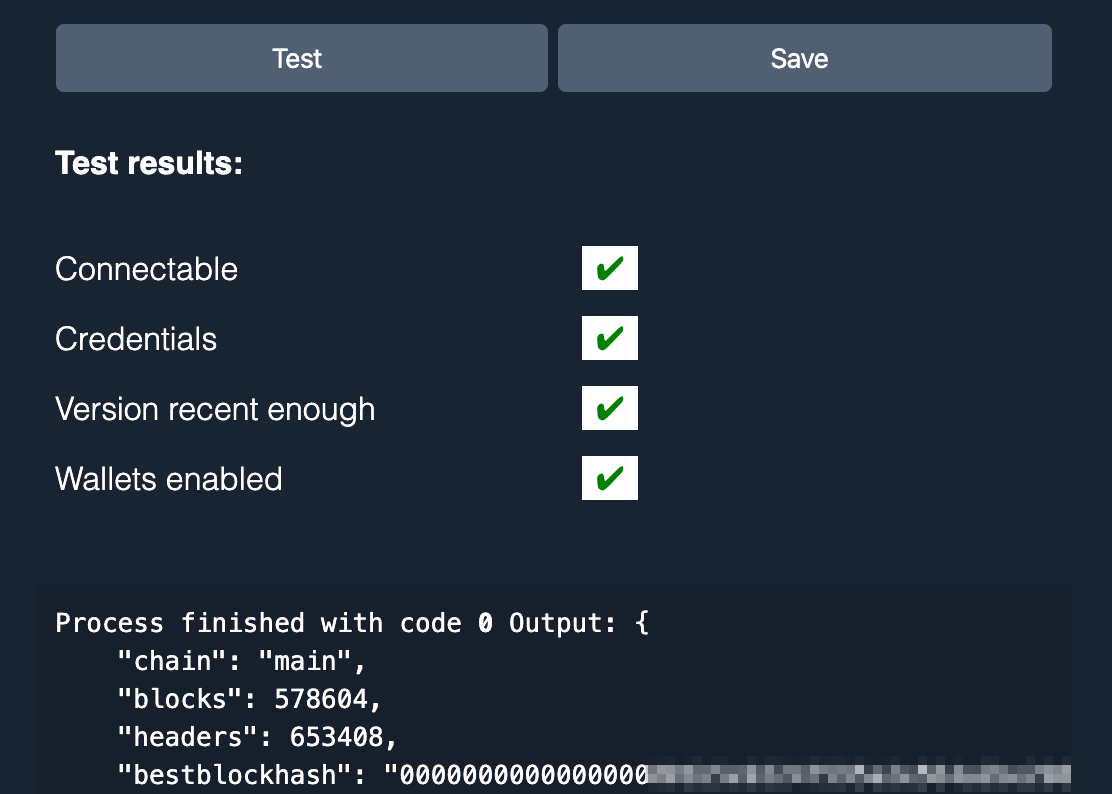
Task: Click the opening brace after Output:
Action: click(x=641, y=623)
